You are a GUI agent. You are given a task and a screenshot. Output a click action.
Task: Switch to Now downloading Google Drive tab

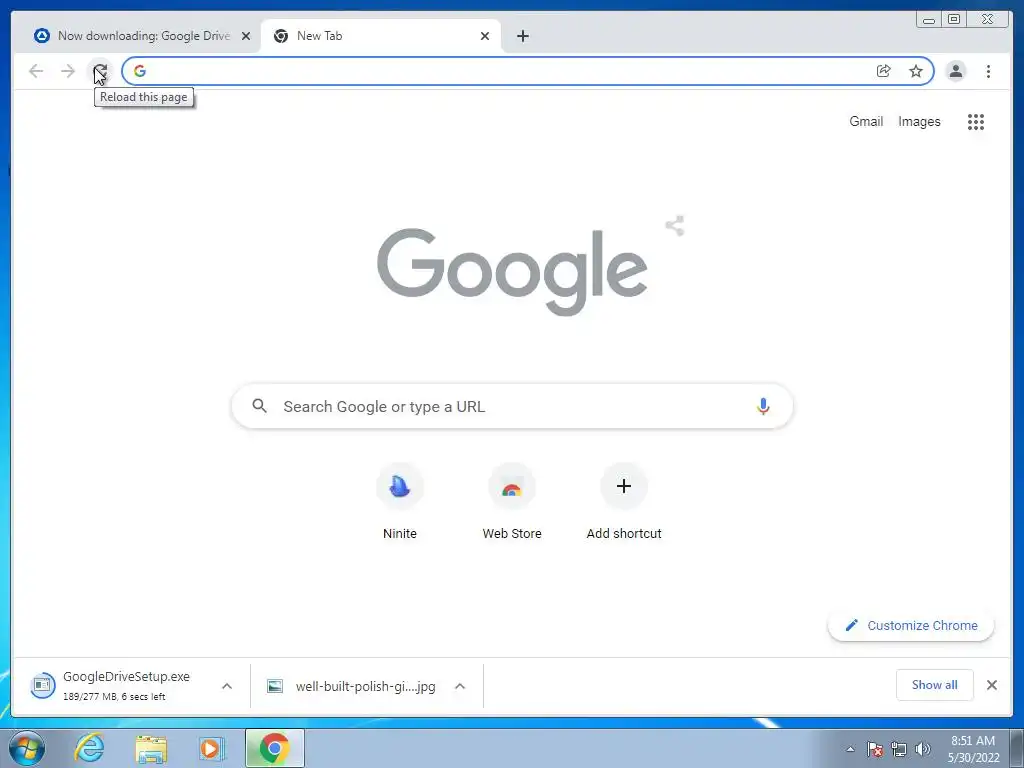click(142, 36)
